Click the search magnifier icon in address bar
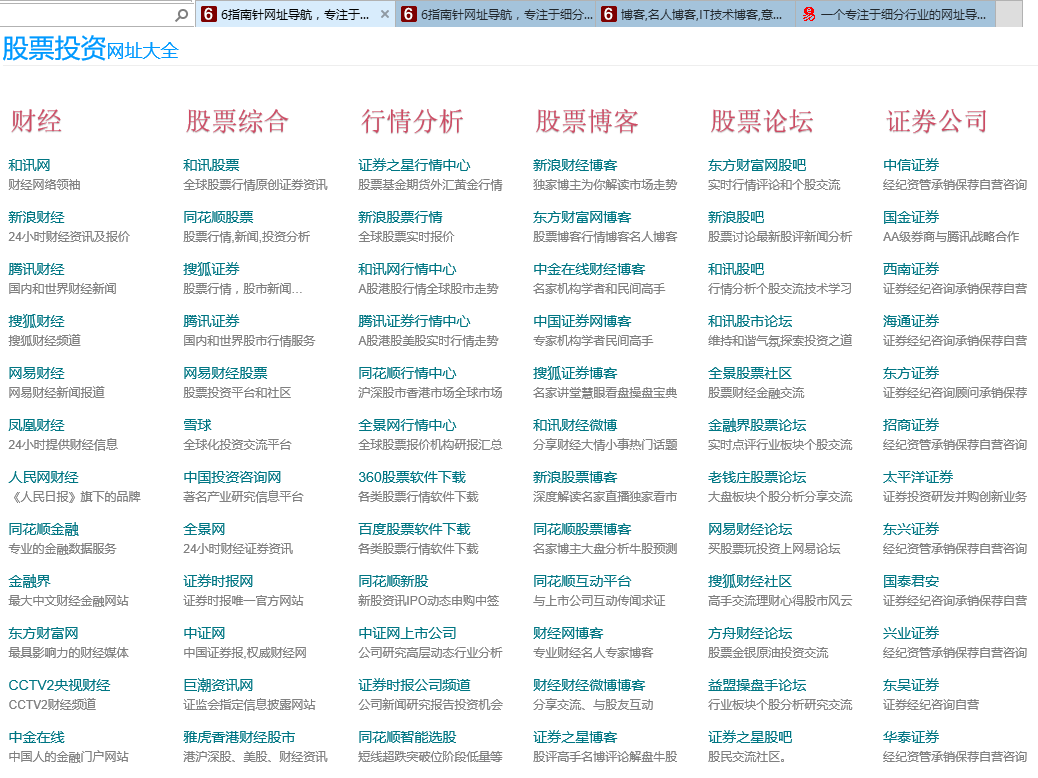 click(x=181, y=15)
